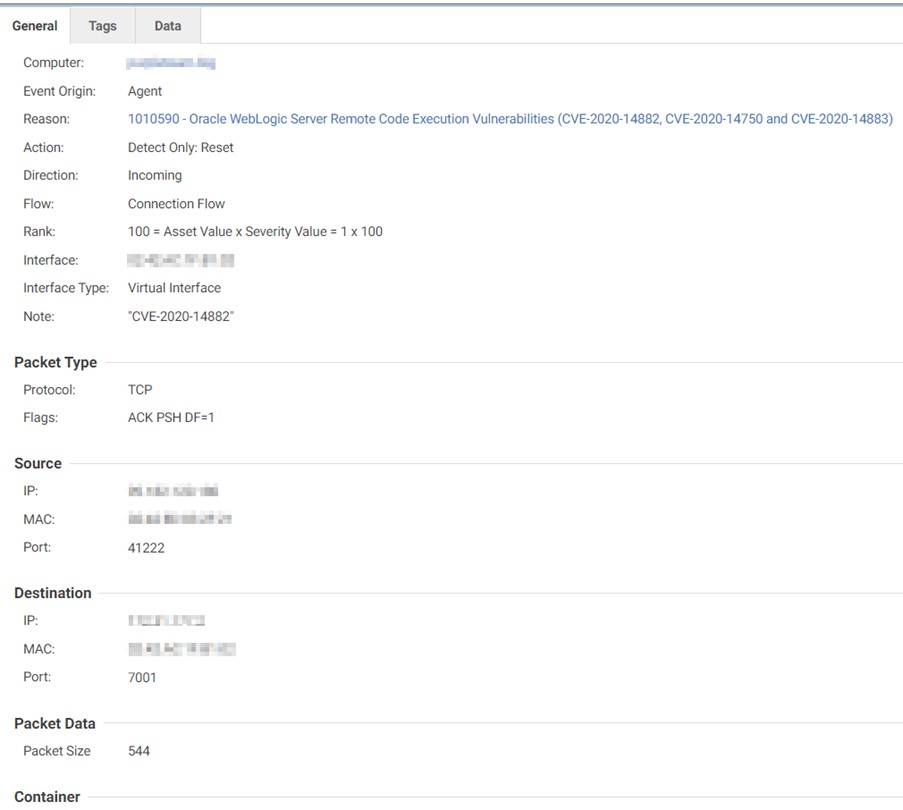
Task: Click the blurred Source IP address
Action: [x=172, y=491]
